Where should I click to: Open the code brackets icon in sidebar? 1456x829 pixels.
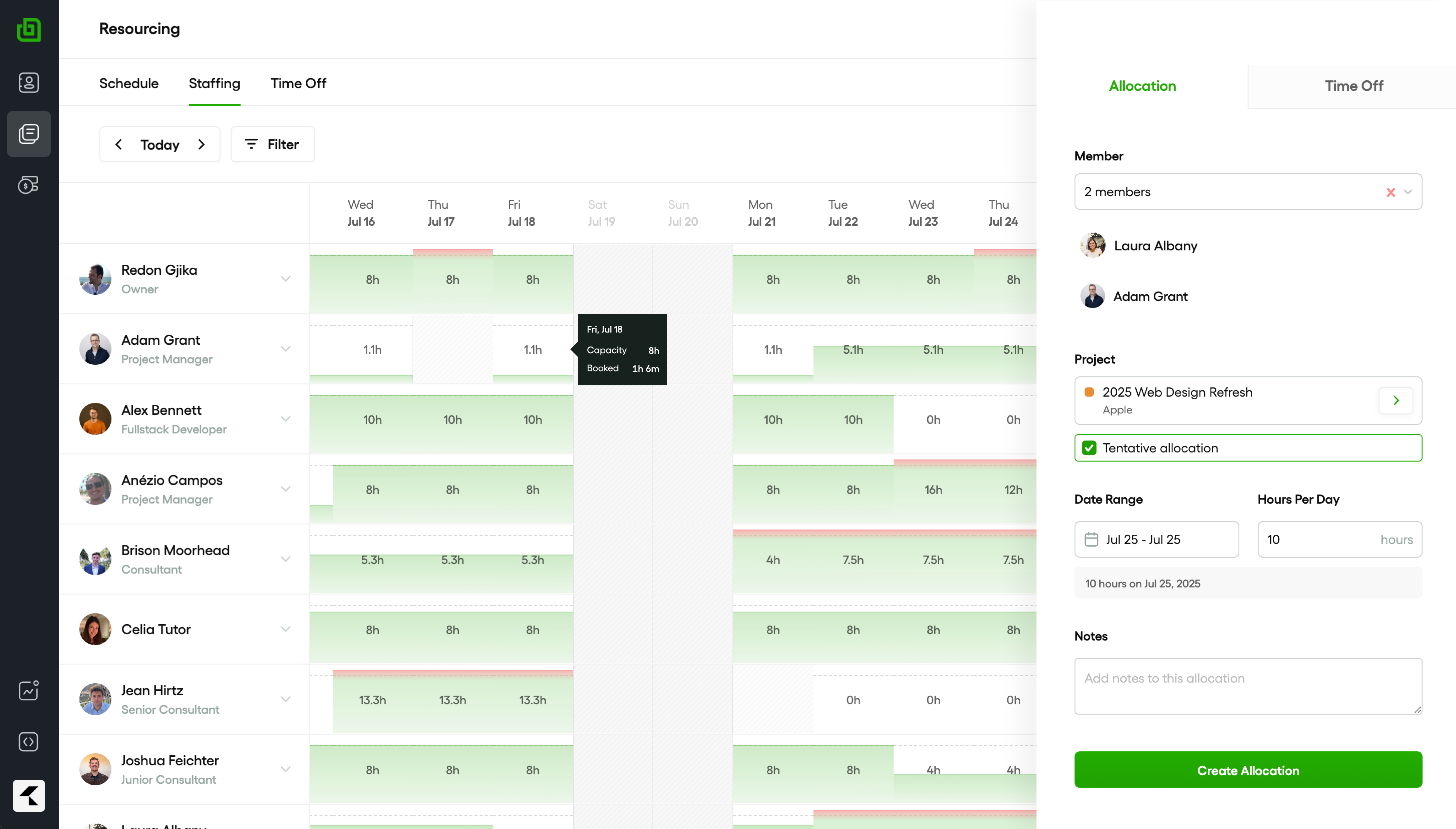coord(29,741)
